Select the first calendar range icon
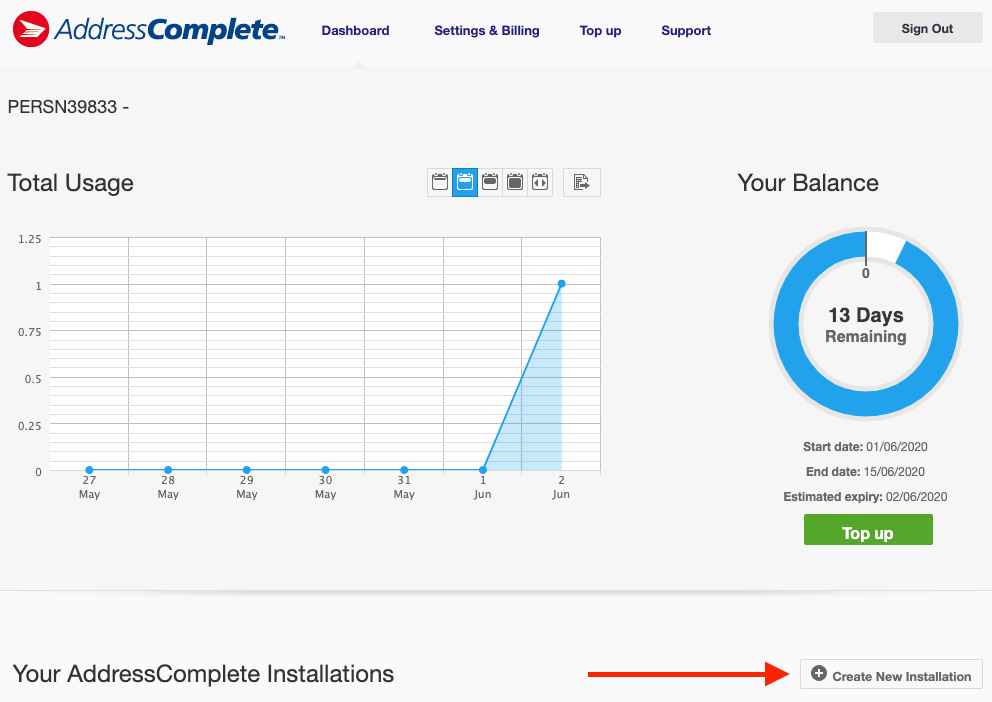 (x=440, y=182)
